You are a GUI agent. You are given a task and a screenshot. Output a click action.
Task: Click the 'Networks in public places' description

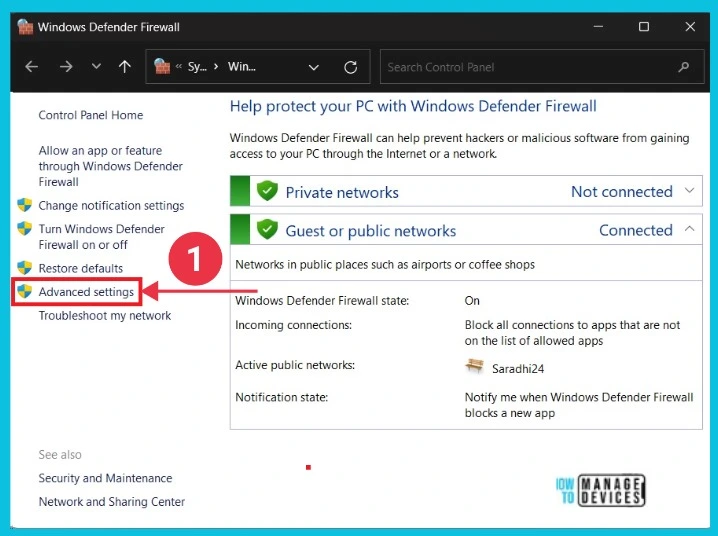click(x=385, y=265)
